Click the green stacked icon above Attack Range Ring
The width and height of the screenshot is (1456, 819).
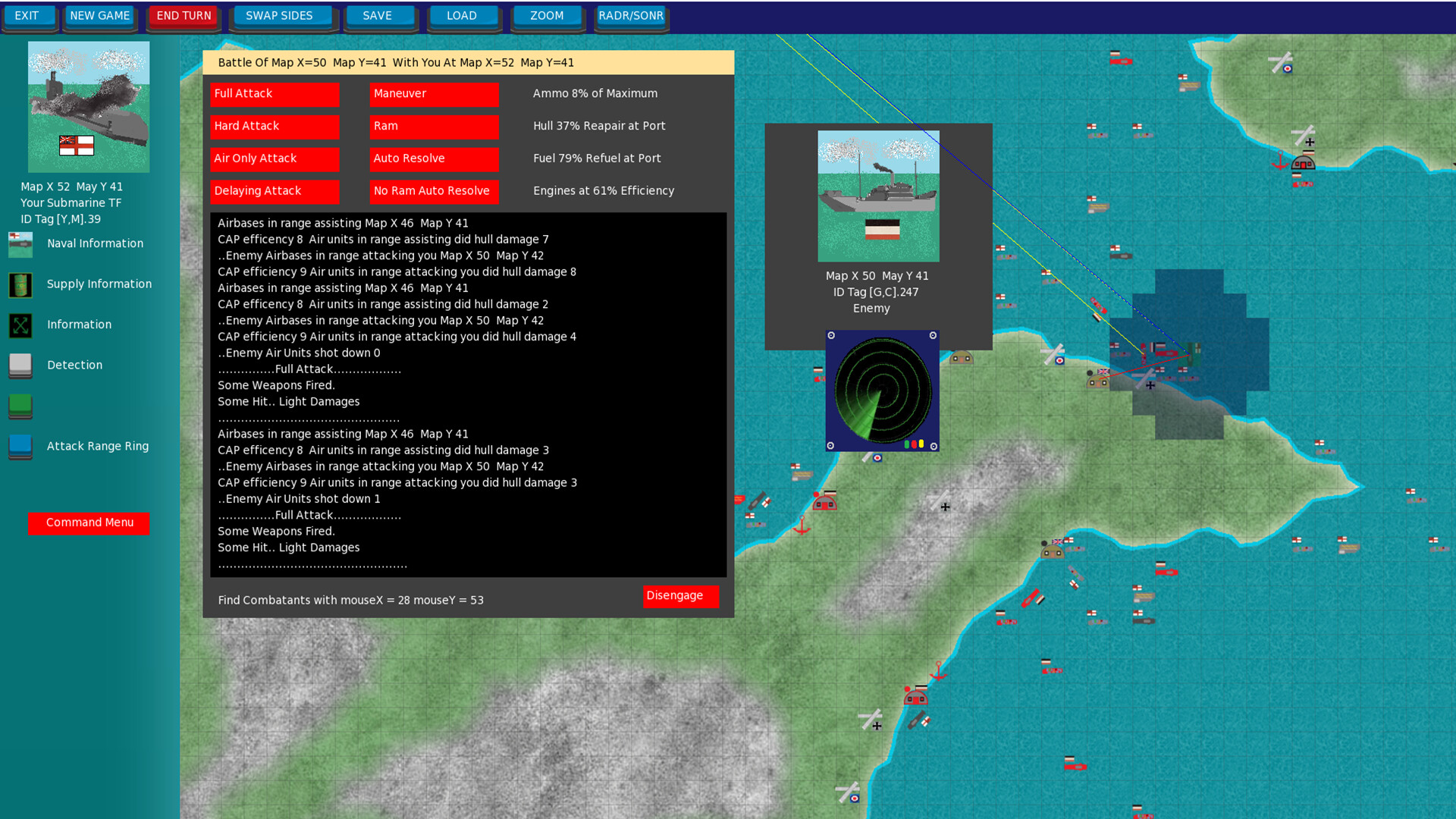click(x=20, y=406)
